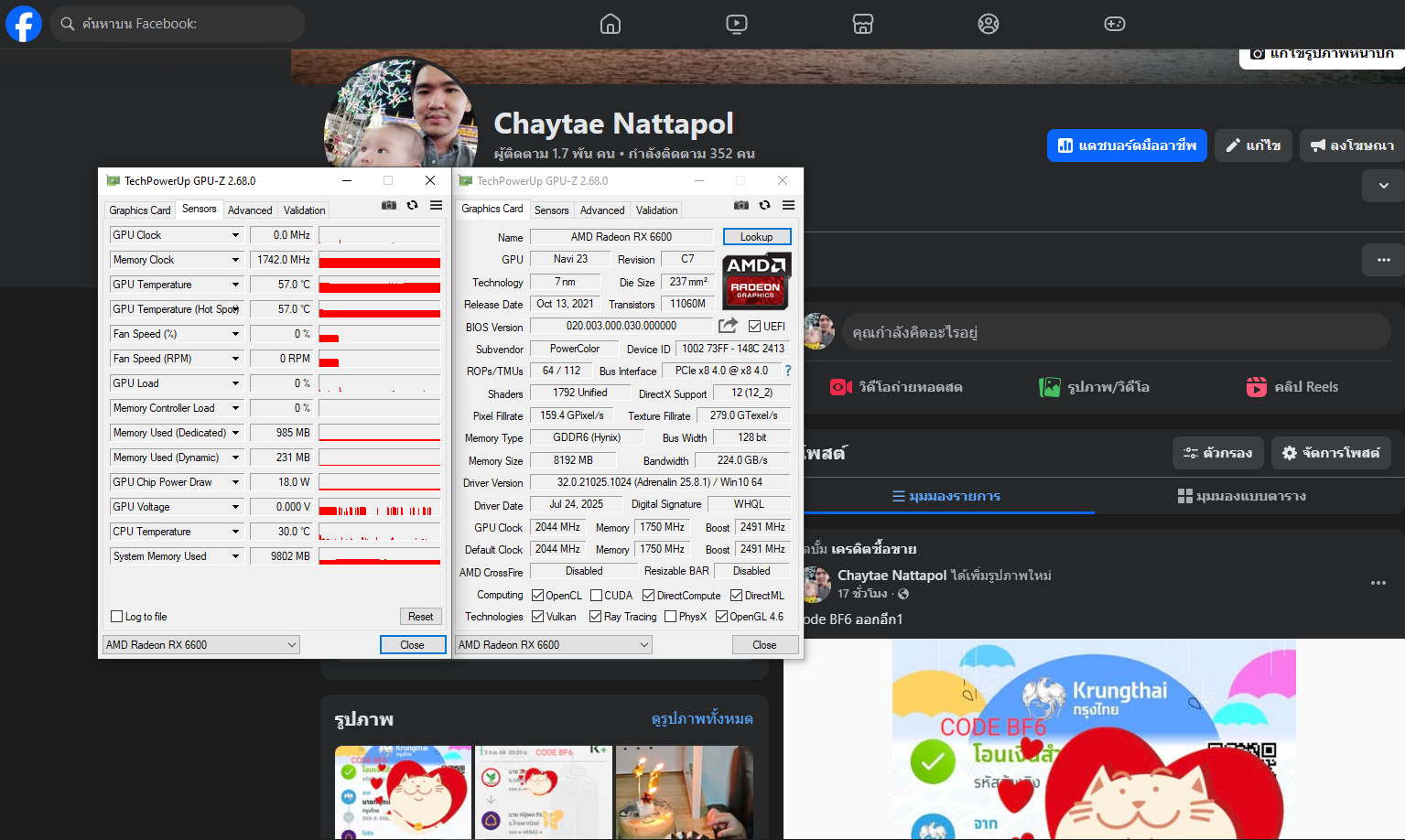Open Facebook gaming icon
Image resolution: width=1405 pixels, height=840 pixels.
[1115, 24]
